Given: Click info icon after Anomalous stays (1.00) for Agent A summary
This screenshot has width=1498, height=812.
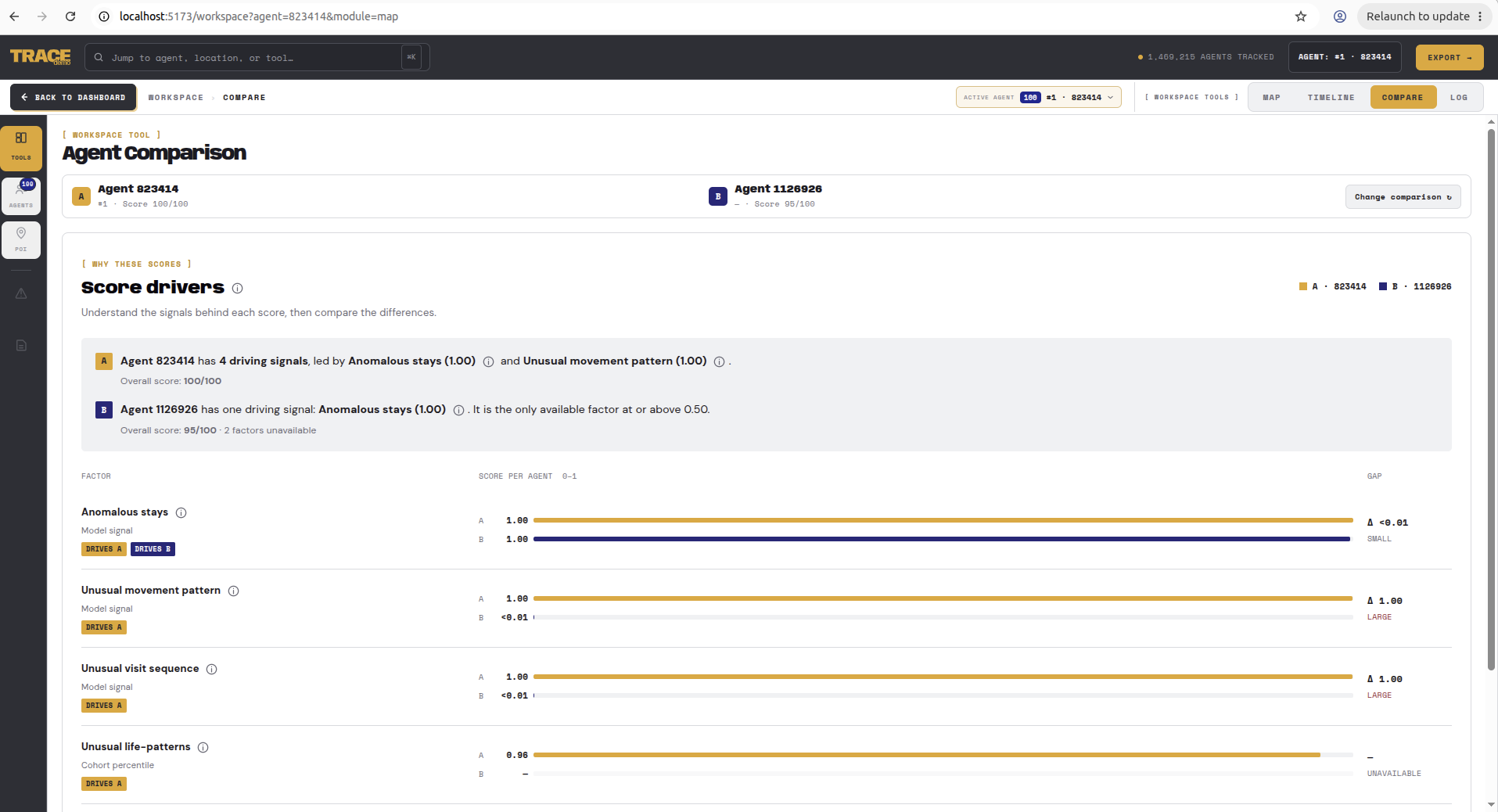Looking at the screenshot, I should click(x=488, y=362).
